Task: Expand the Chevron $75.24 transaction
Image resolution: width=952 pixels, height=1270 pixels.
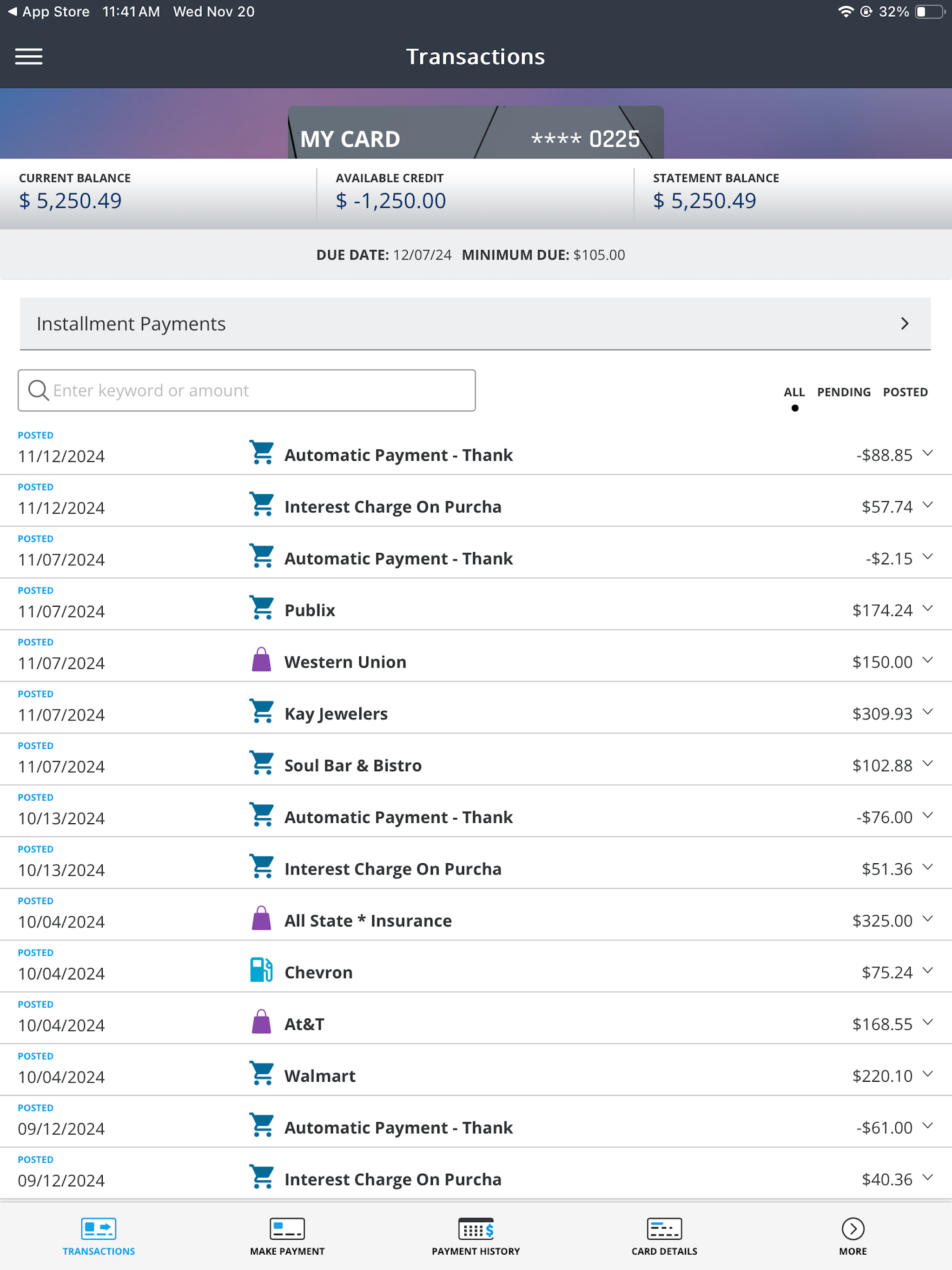Action: pos(928,970)
